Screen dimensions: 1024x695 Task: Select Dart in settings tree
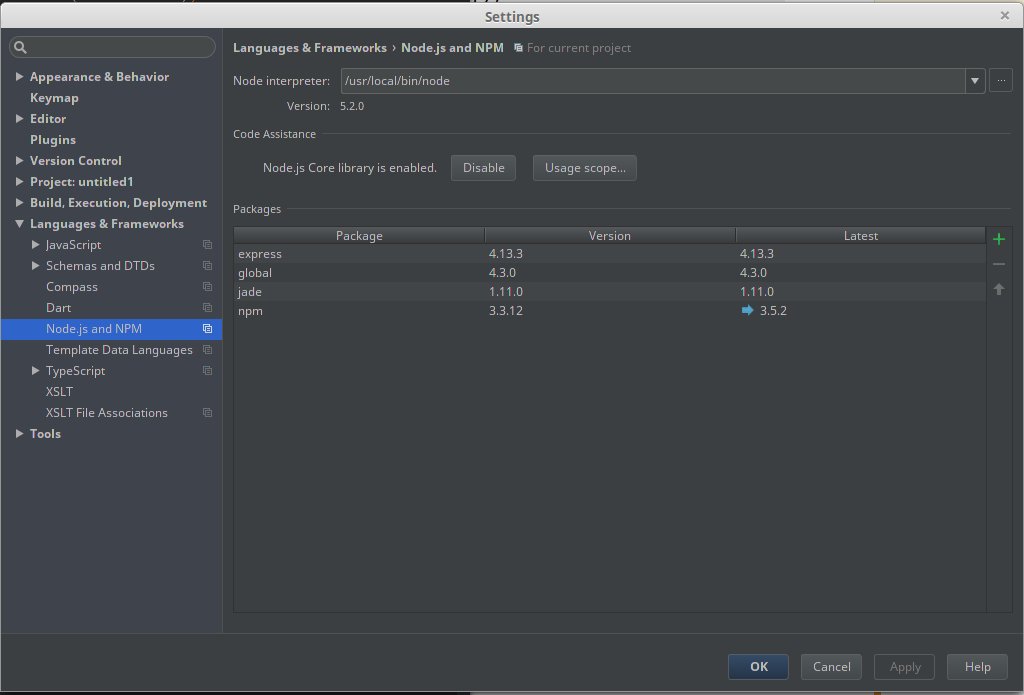pos(59,307)
